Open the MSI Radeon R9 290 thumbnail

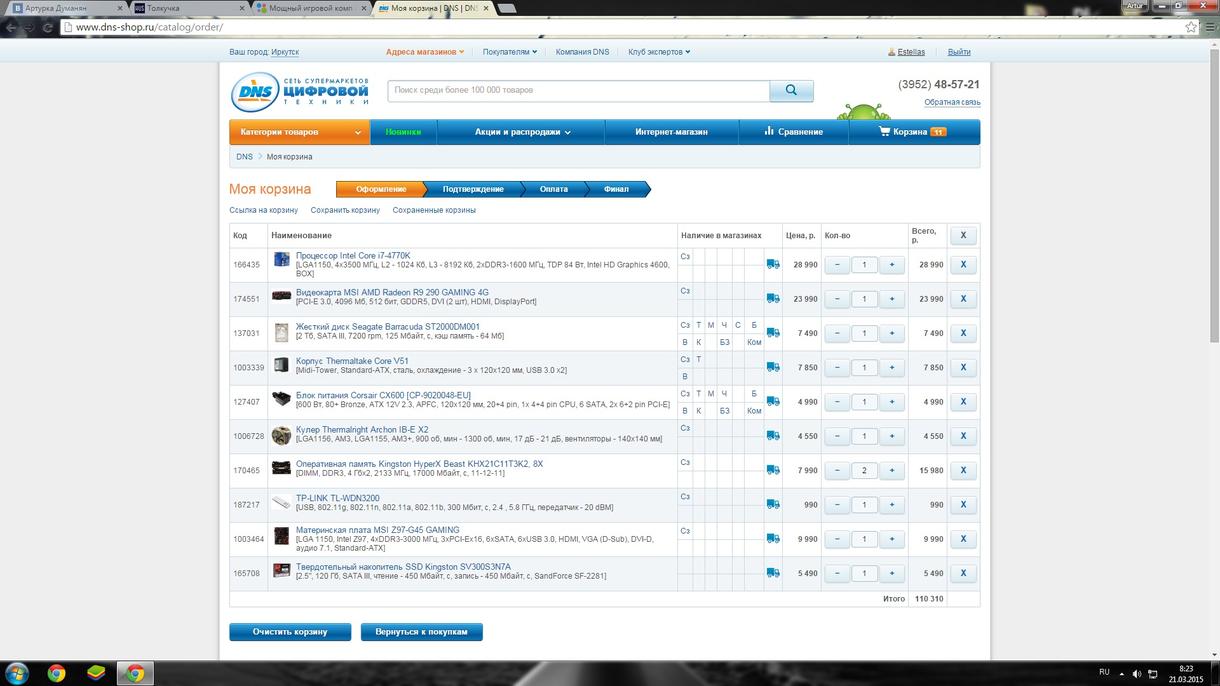pyautogui.click(x=282, y=296)
